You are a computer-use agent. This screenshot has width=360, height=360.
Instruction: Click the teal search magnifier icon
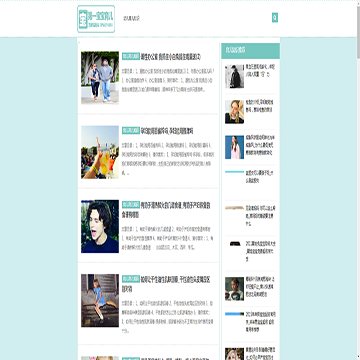coord(275,18)
